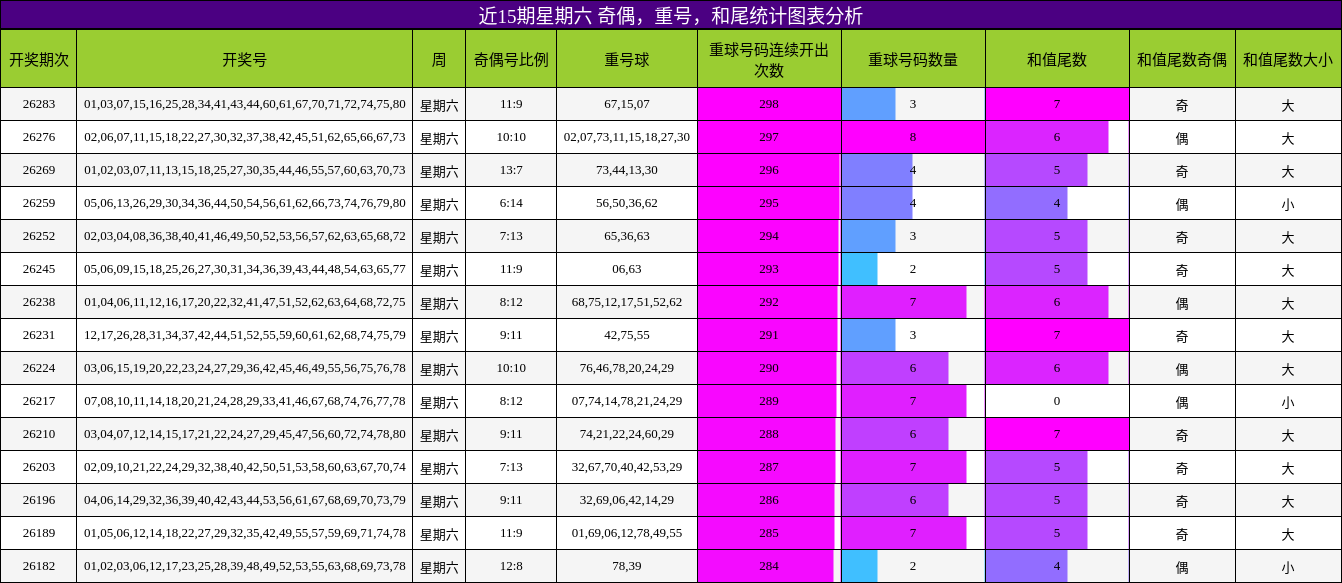
Task: Click repeat balls 06,63
Action: click(627, 269)
